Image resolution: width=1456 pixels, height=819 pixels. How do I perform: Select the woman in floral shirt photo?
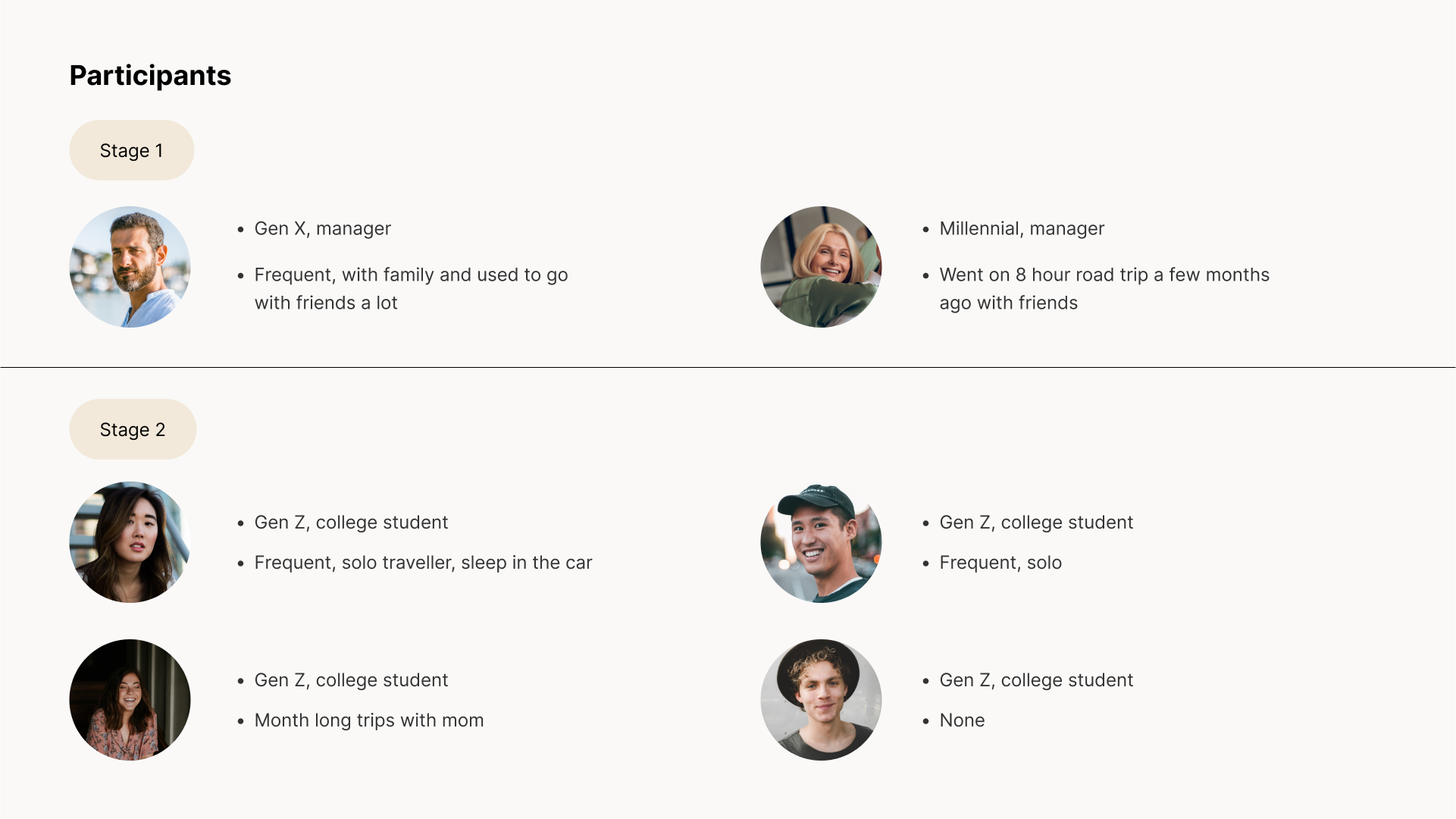coord(130,700)
